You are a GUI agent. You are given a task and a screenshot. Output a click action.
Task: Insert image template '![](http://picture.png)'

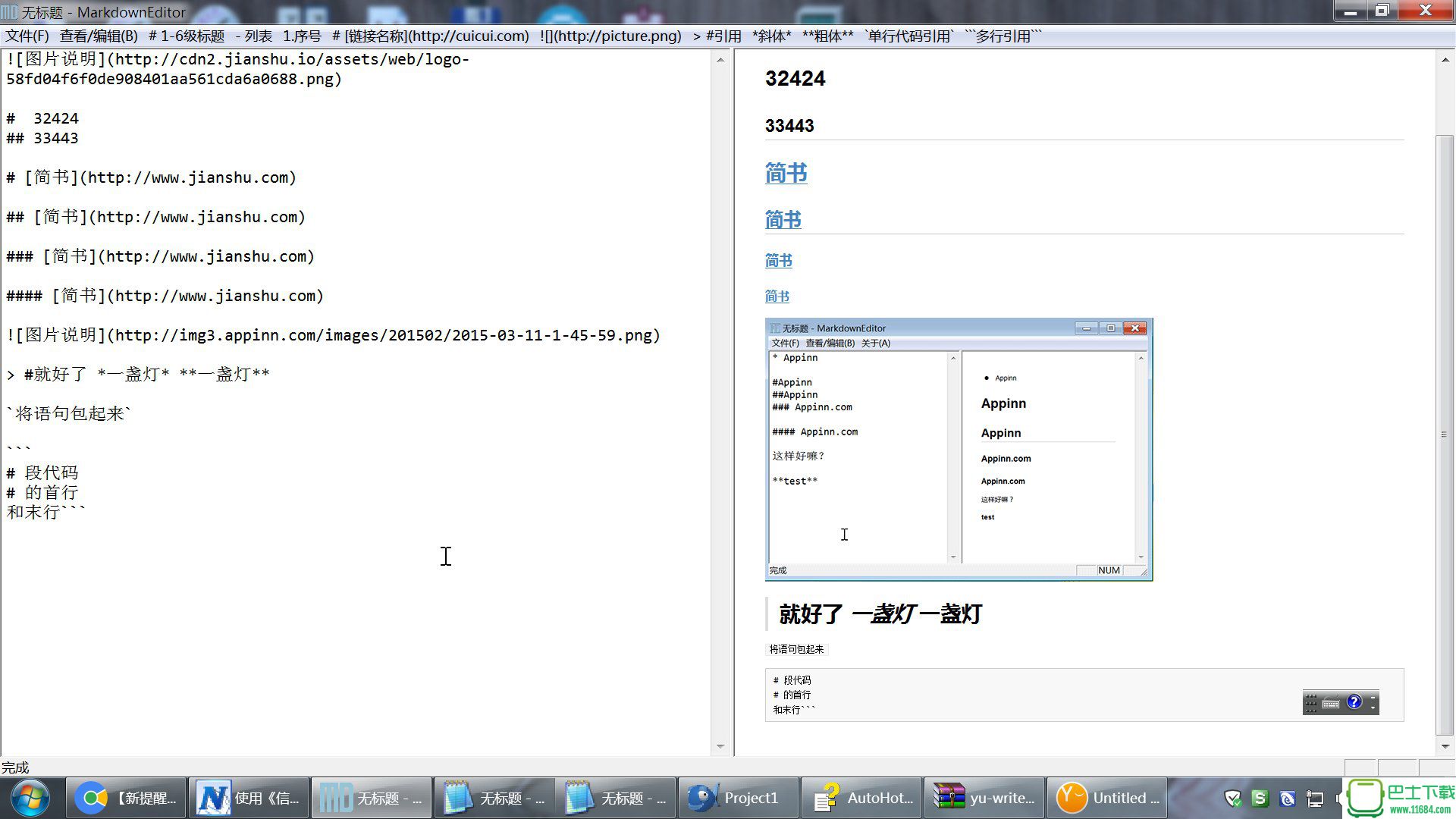point(611,36)
